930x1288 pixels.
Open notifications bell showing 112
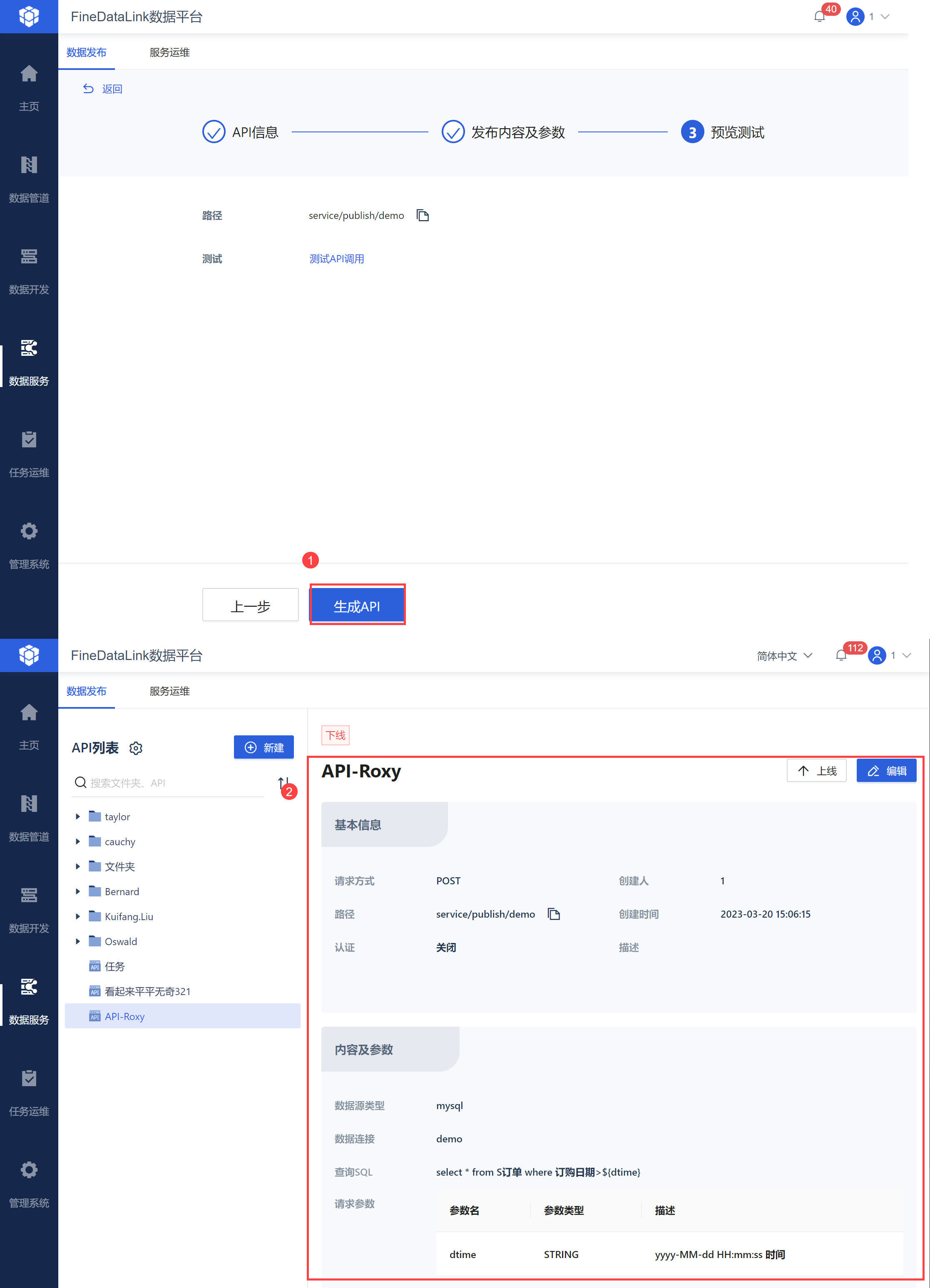click(841, 655)
